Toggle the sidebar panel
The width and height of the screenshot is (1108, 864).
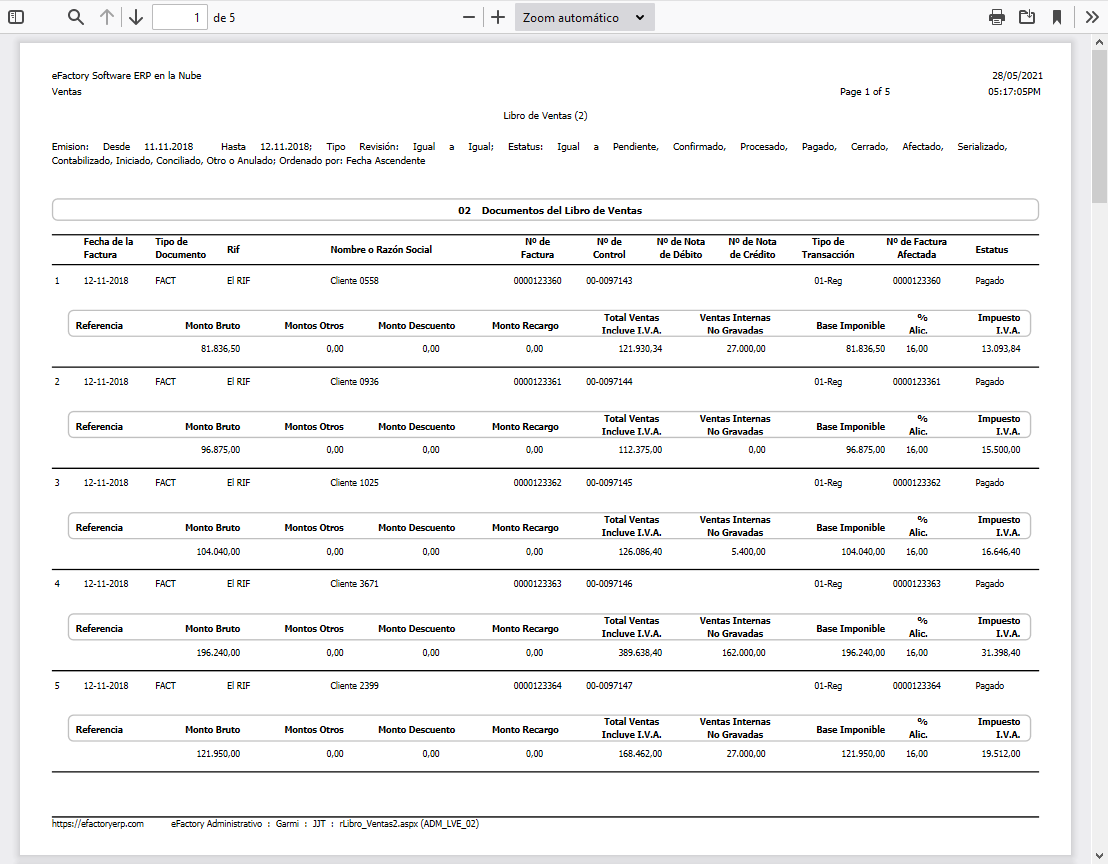click(16, 17)
